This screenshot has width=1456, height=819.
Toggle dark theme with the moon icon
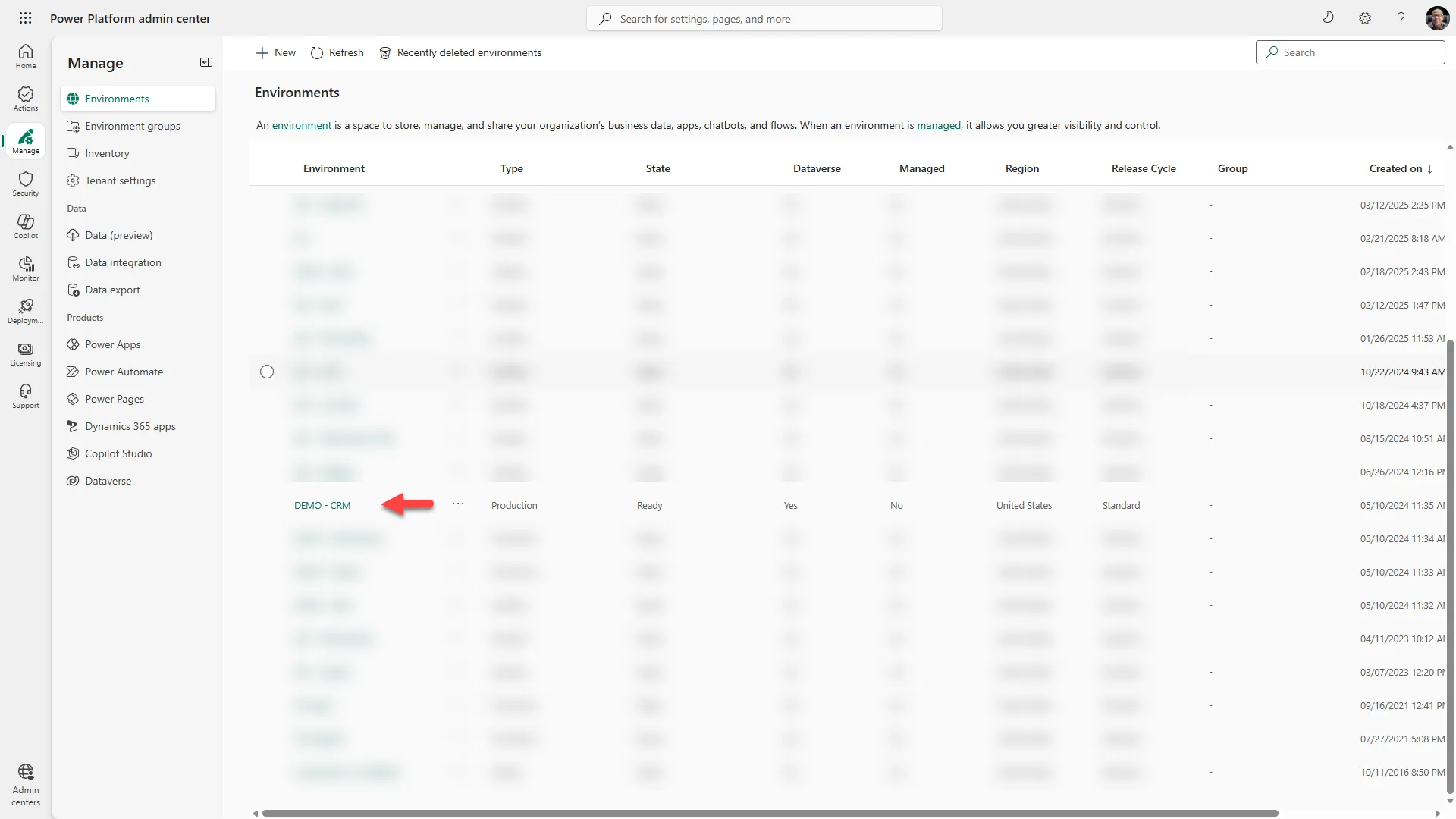click(1328, 17)
